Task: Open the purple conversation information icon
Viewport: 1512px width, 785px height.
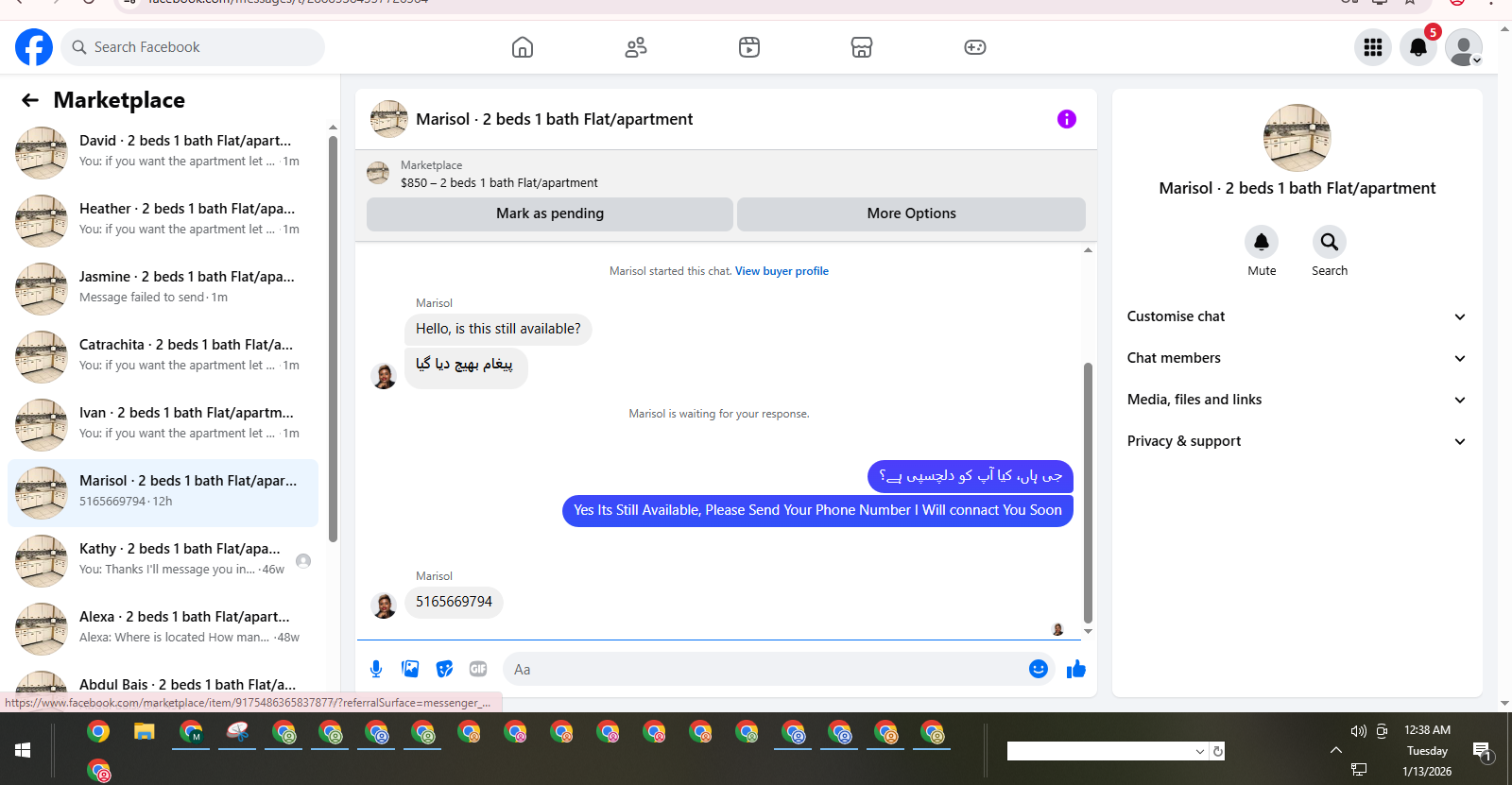Action: [1067, 119]
